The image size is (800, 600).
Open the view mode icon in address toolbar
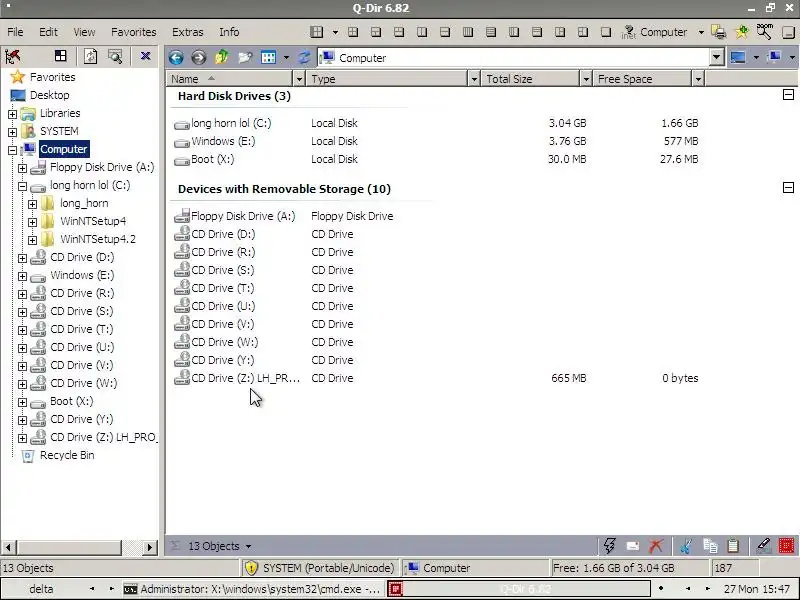pos(268,57)
